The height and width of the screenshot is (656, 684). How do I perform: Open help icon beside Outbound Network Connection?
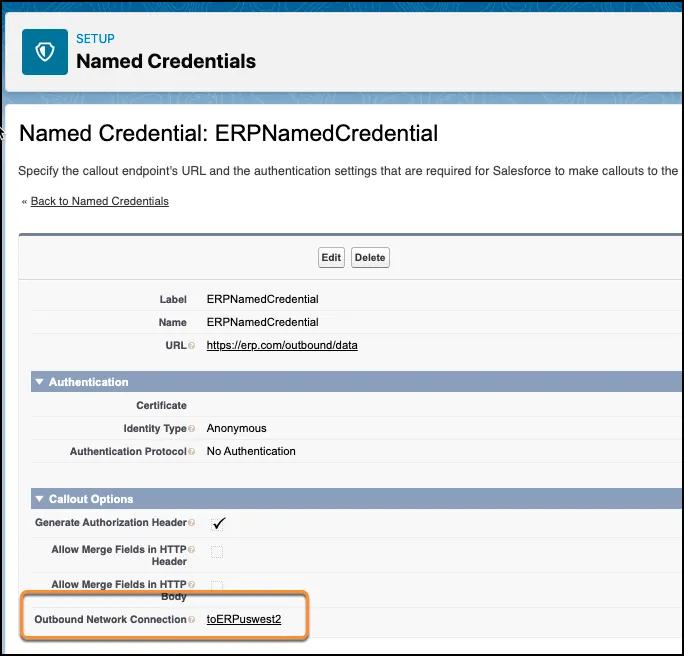pos(191,619)
